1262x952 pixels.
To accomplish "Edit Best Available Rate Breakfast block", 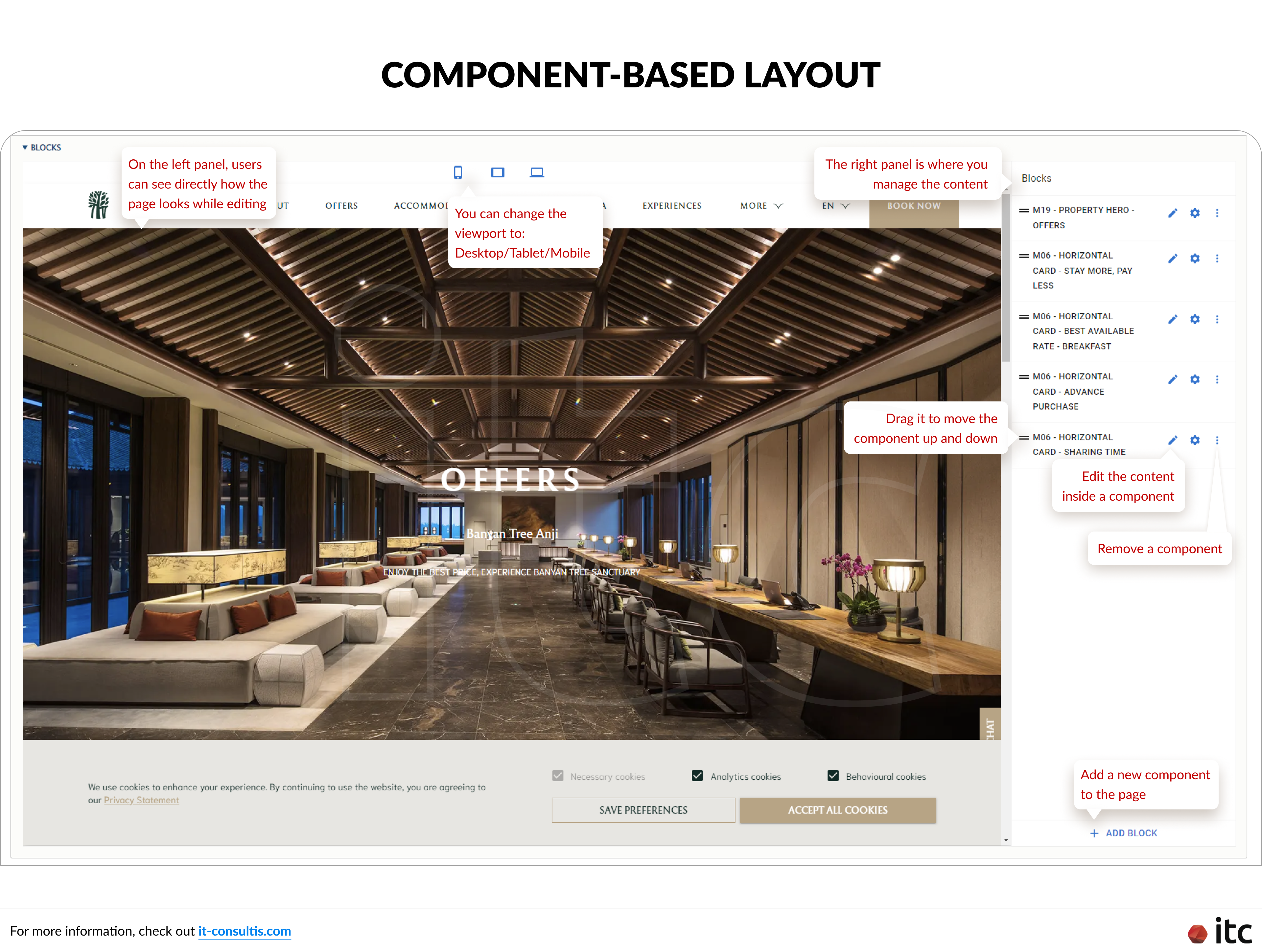I will 1172,319.
